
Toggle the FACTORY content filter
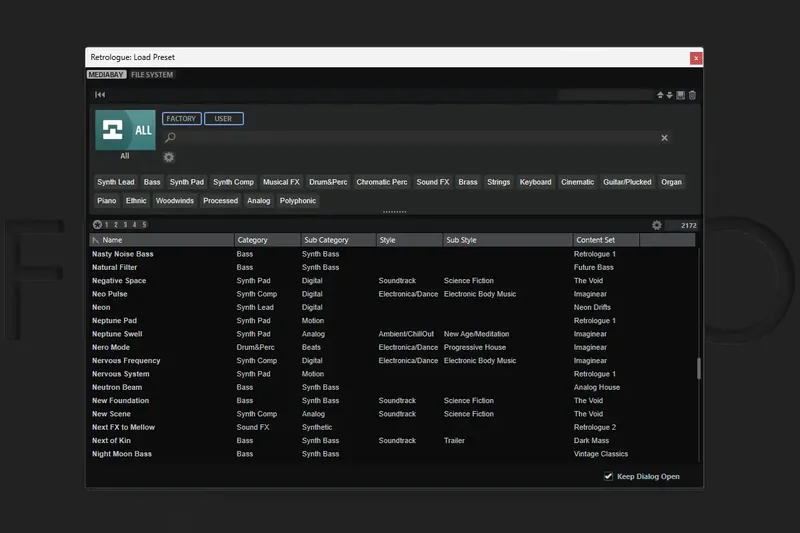click(182, 119)
